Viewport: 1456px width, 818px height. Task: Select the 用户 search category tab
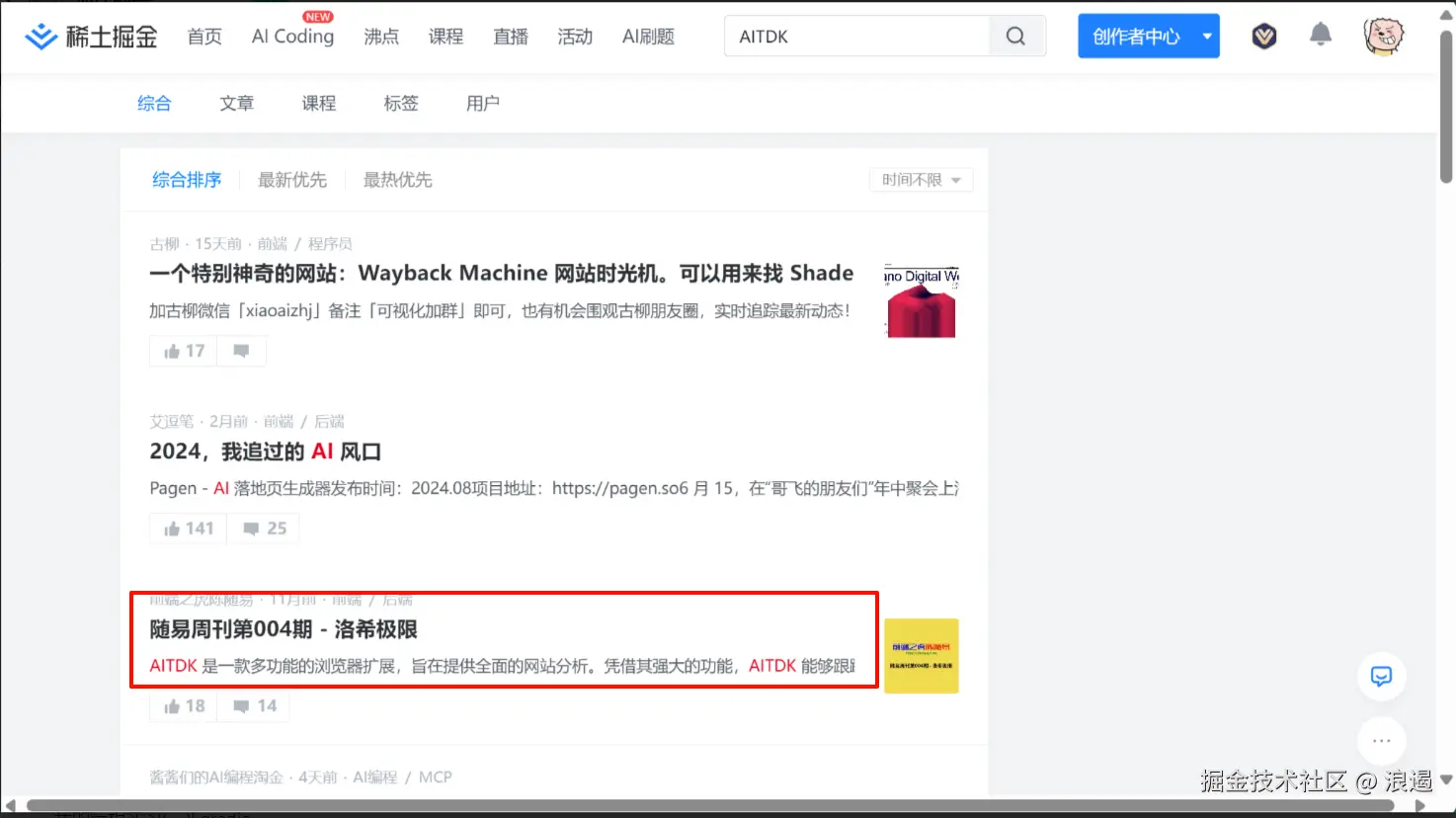483,103
